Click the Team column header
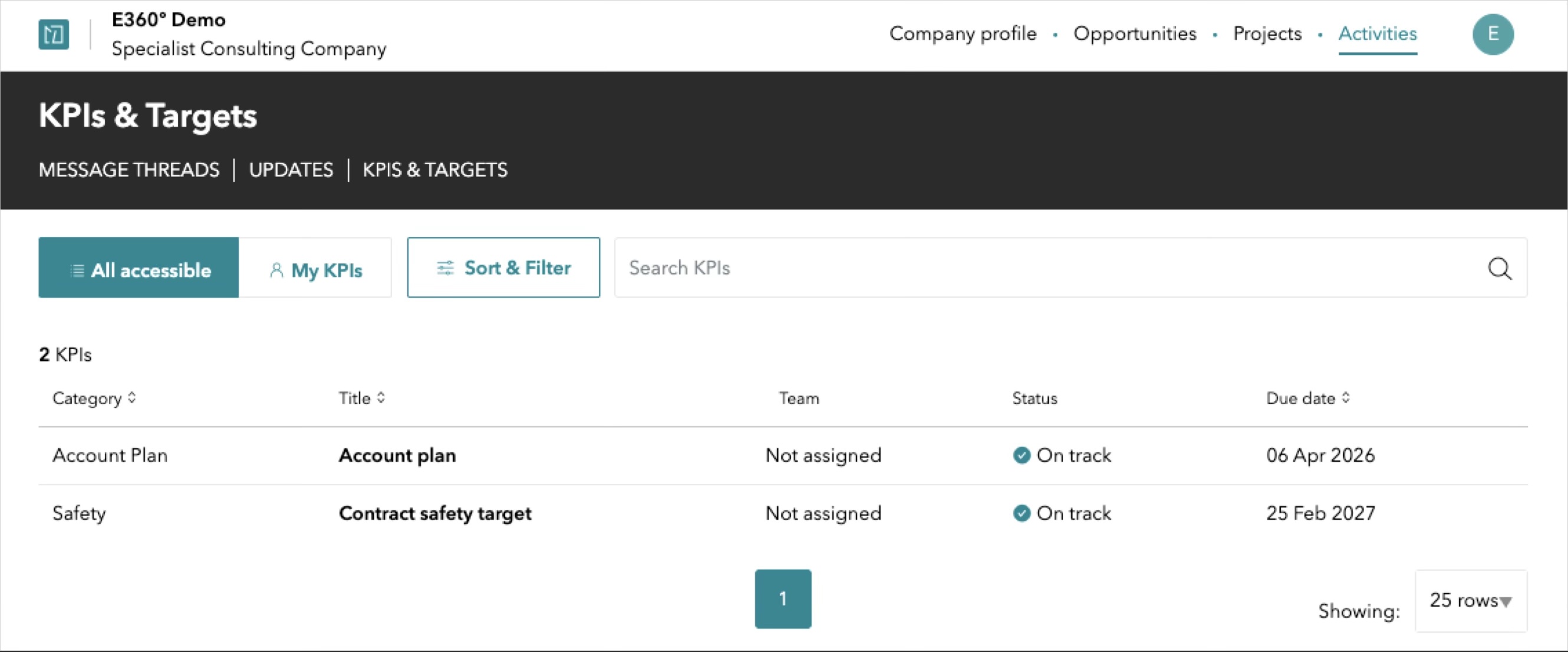 pyautogui.click(x=799, y=397)
